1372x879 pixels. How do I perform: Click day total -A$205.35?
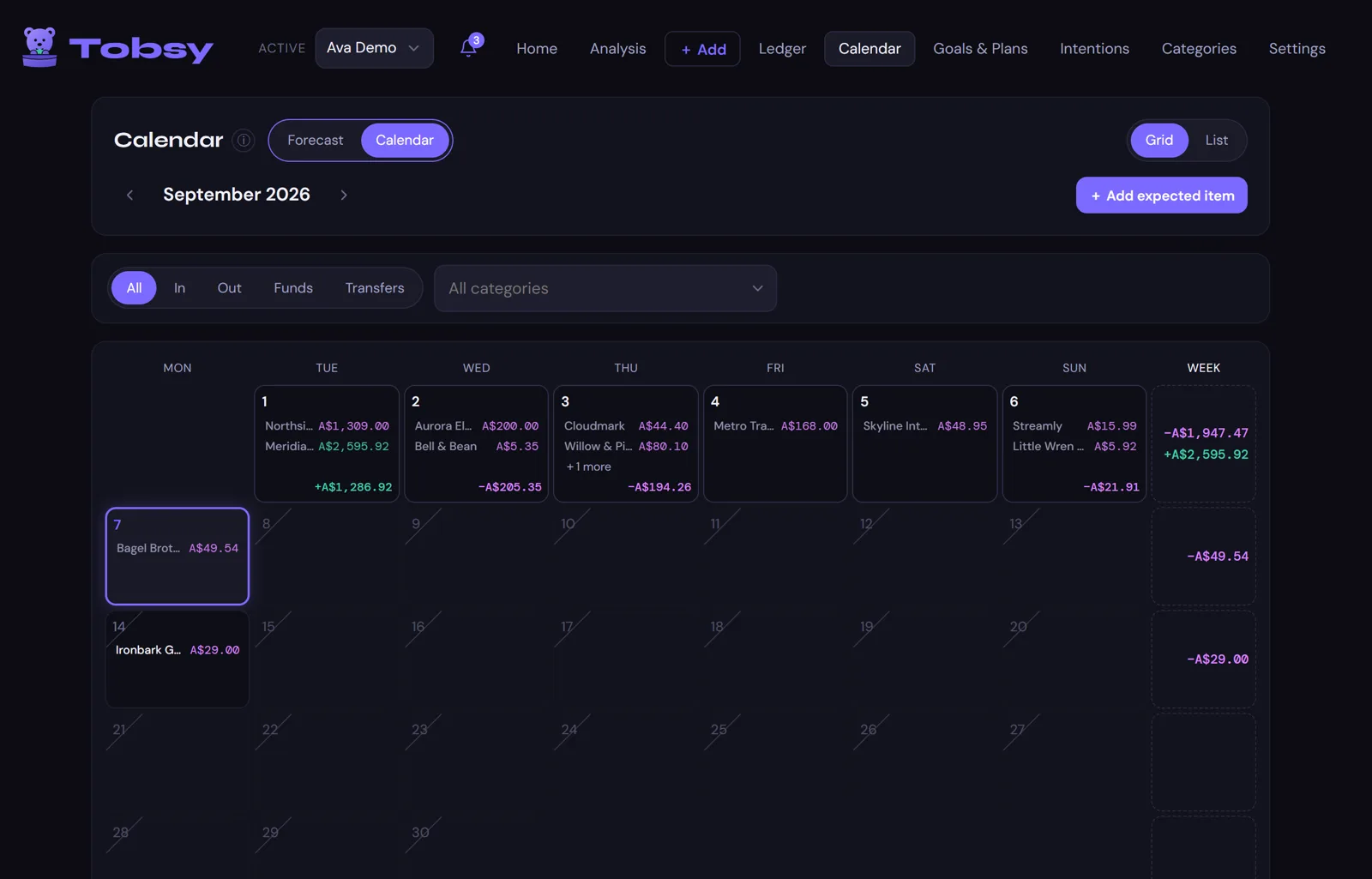coord(509,488)
